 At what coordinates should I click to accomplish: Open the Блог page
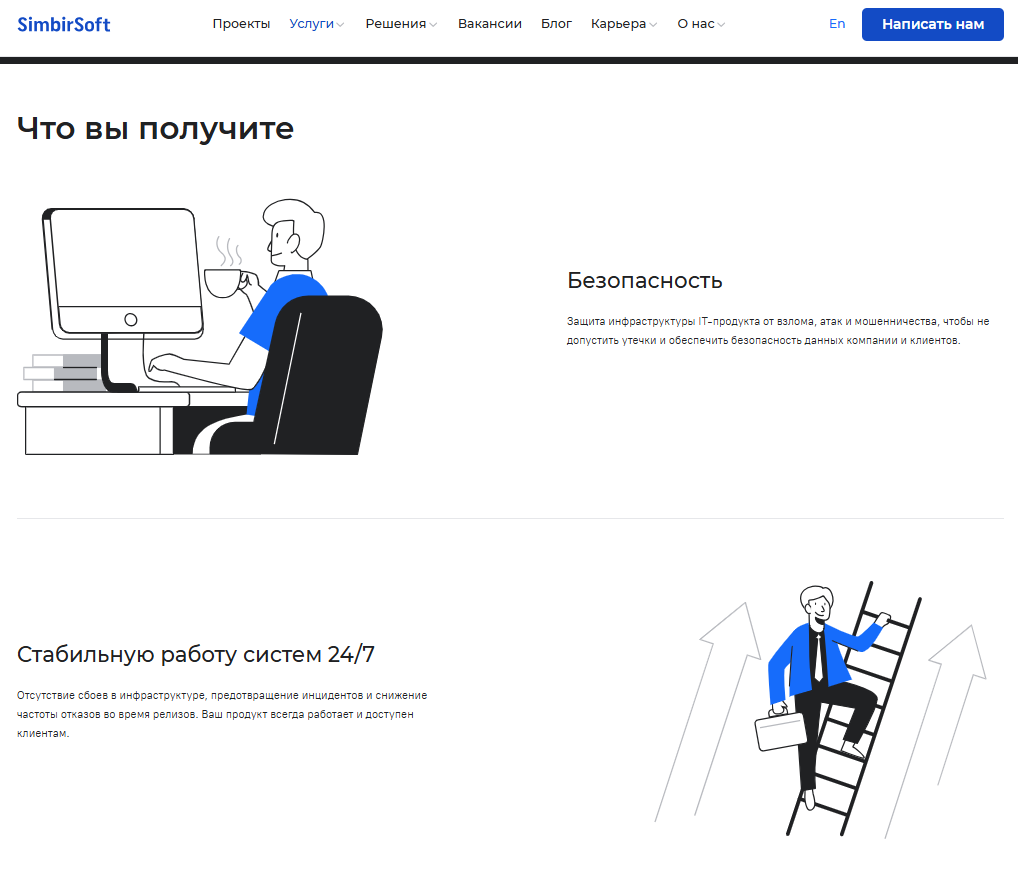click(556, 23)
